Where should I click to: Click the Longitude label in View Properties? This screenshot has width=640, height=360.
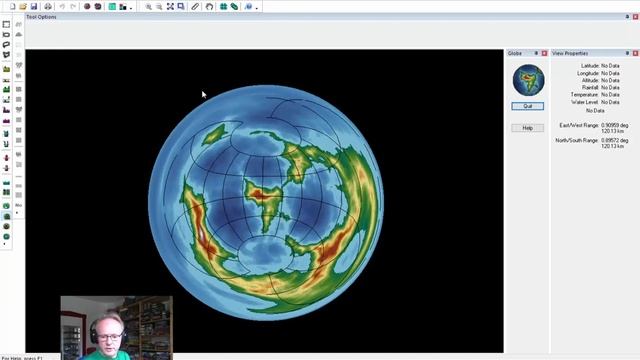(588, 73)
